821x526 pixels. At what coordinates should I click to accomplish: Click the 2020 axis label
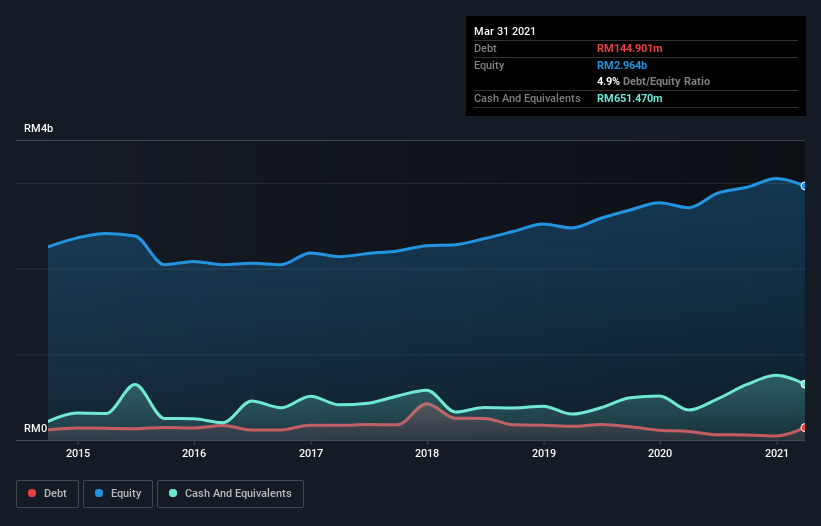tap(660, 453)
